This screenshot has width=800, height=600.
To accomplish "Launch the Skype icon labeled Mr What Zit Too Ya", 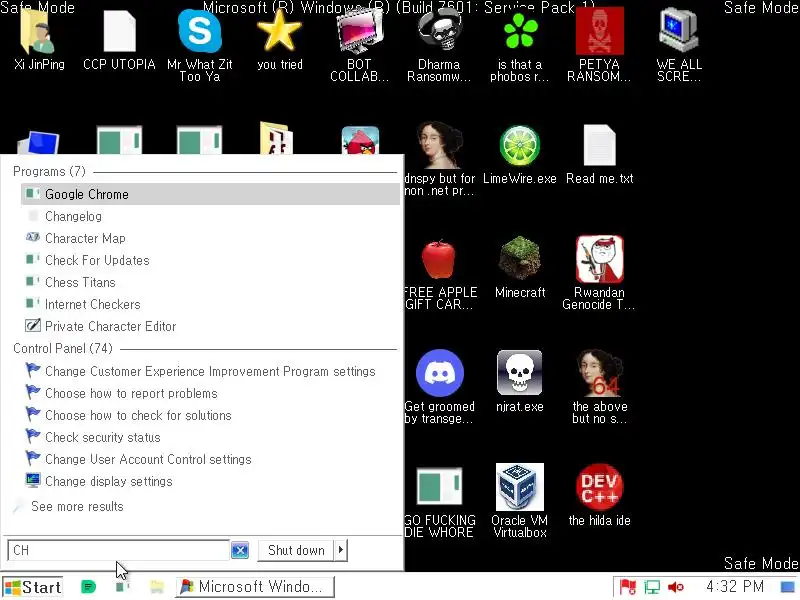I will pos(199,32).
